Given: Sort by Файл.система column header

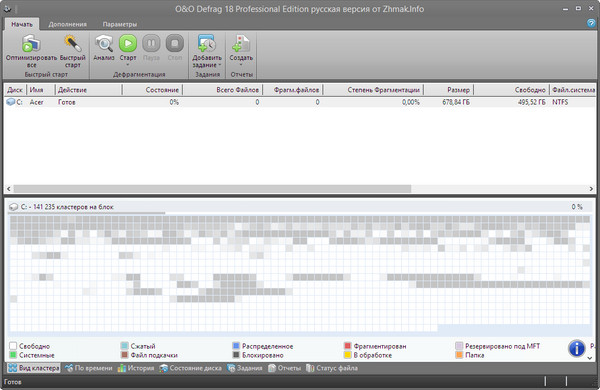Looking at the screenshot, I should [x=573, y=90].
